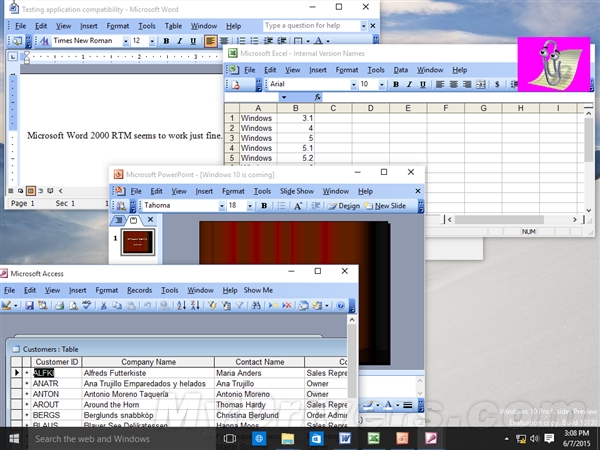Click Increase Font Size icon in PowerPoint
This screenshot has width=600, height=450.
298,206
